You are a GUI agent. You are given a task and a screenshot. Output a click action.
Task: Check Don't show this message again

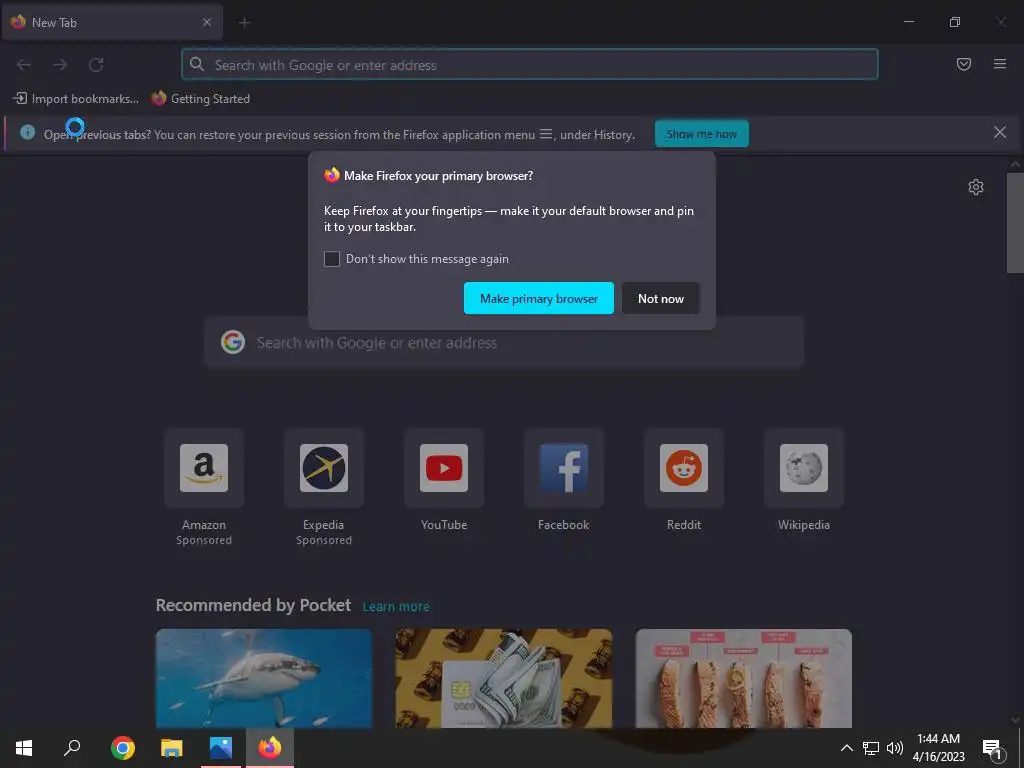pyautogui.click(x=332, y=259)
